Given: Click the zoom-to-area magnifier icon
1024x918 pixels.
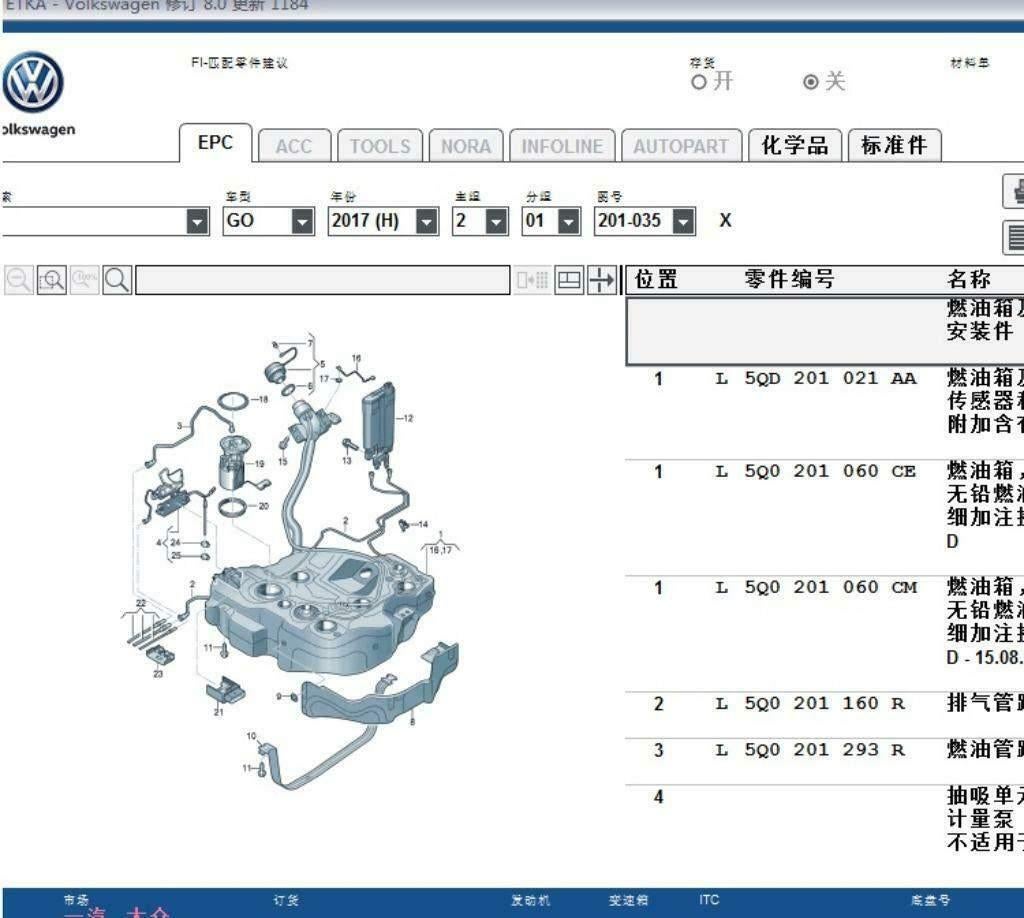Looking at the screenshot, I should pyautogui.click(x=51, y=280).
